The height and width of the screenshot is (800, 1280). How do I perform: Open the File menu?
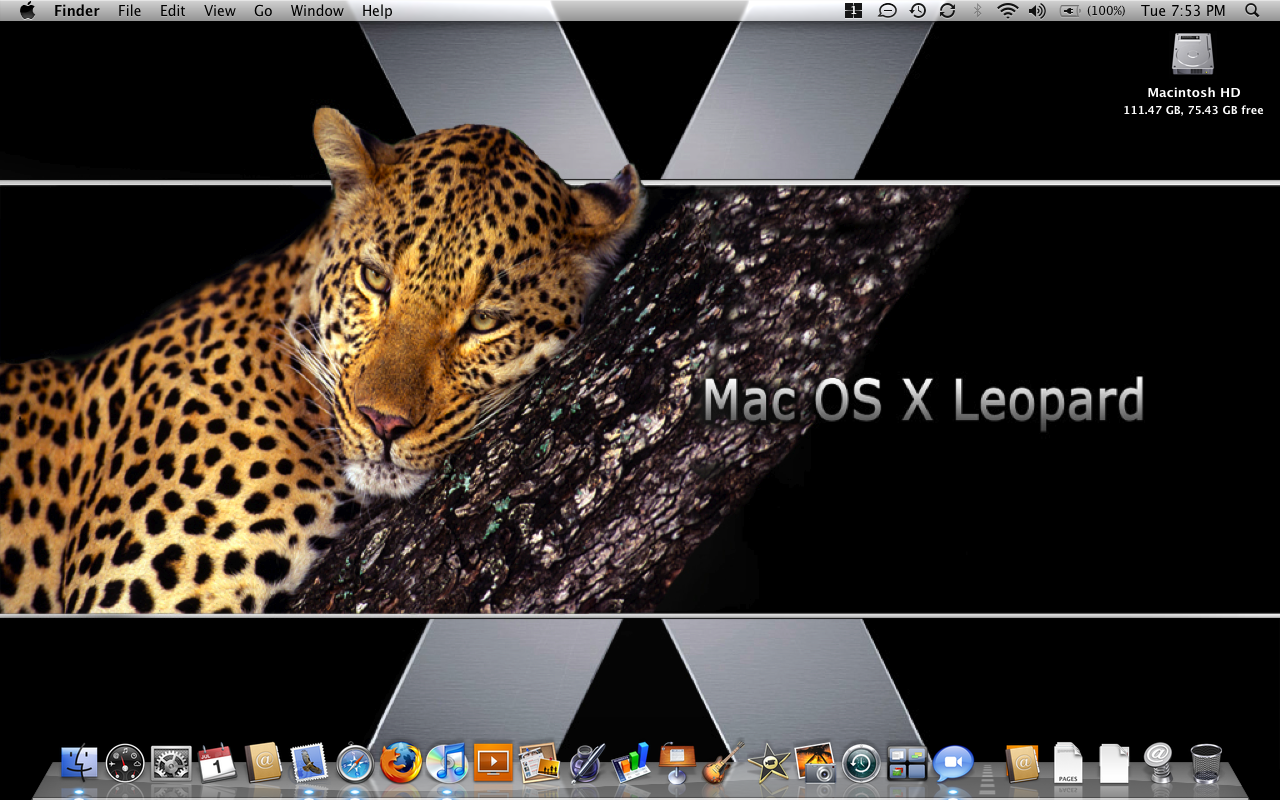[129, 11]
